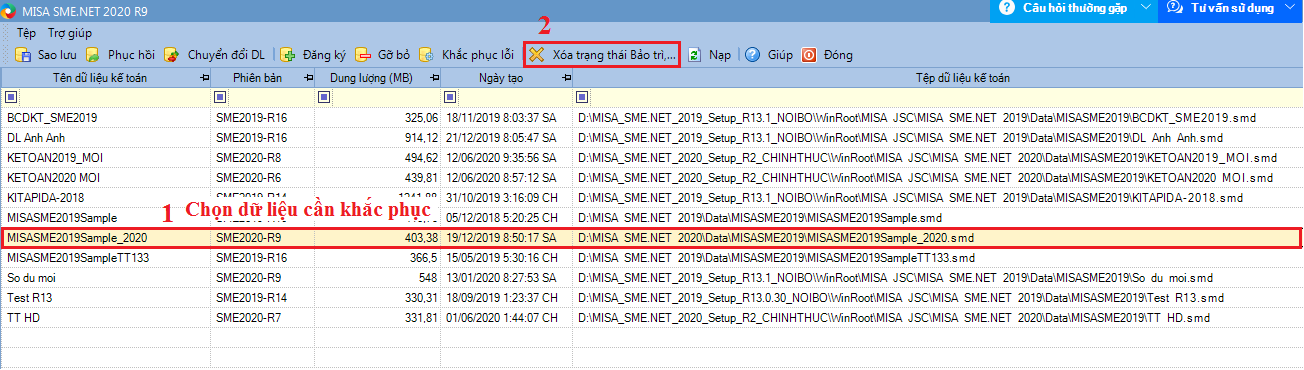The image size is (1304, 370).
Task: Open the Tệp menu
Action: (26, 33)
